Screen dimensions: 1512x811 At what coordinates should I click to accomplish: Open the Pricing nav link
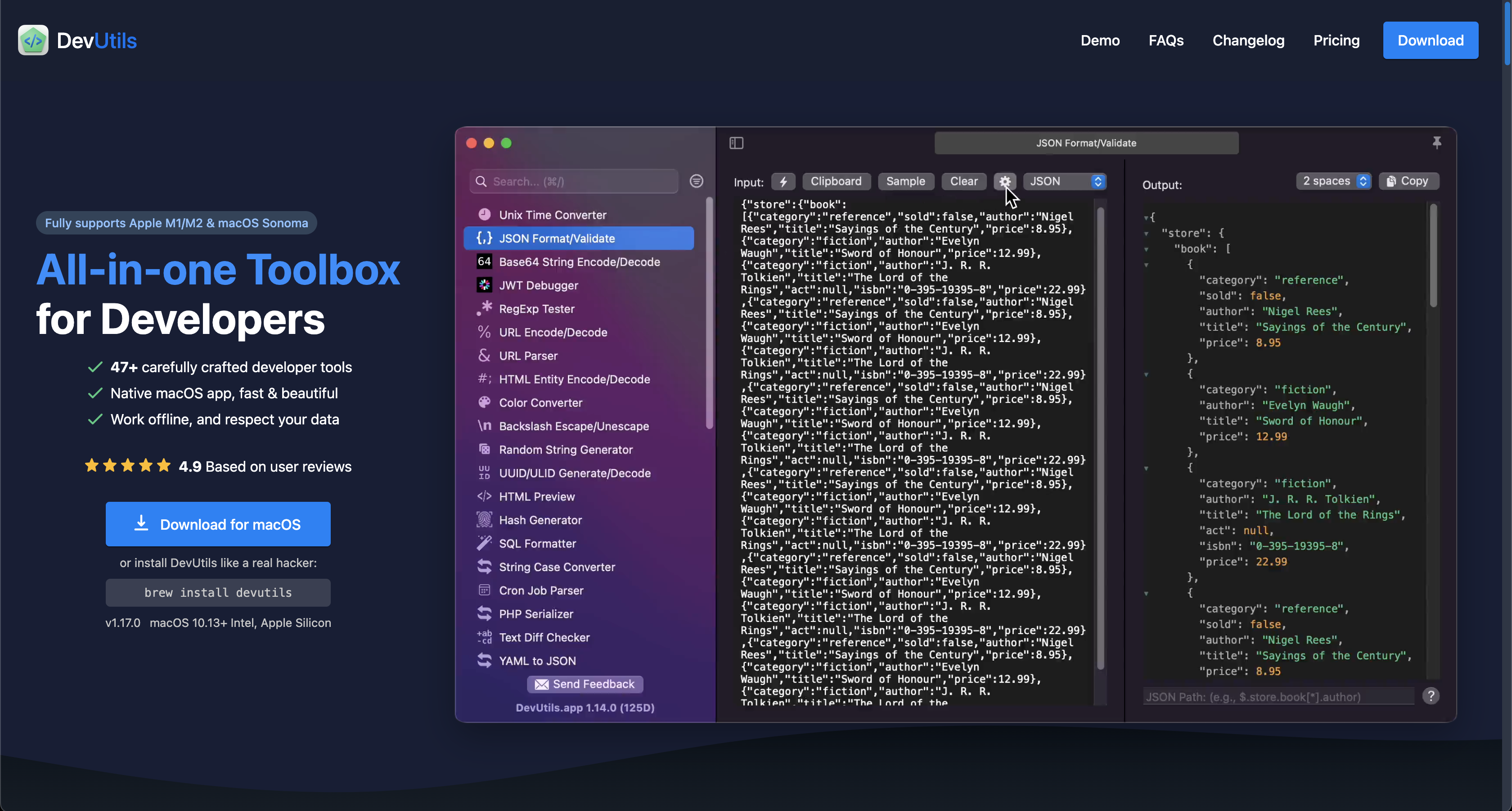(x=1336, y=41)
